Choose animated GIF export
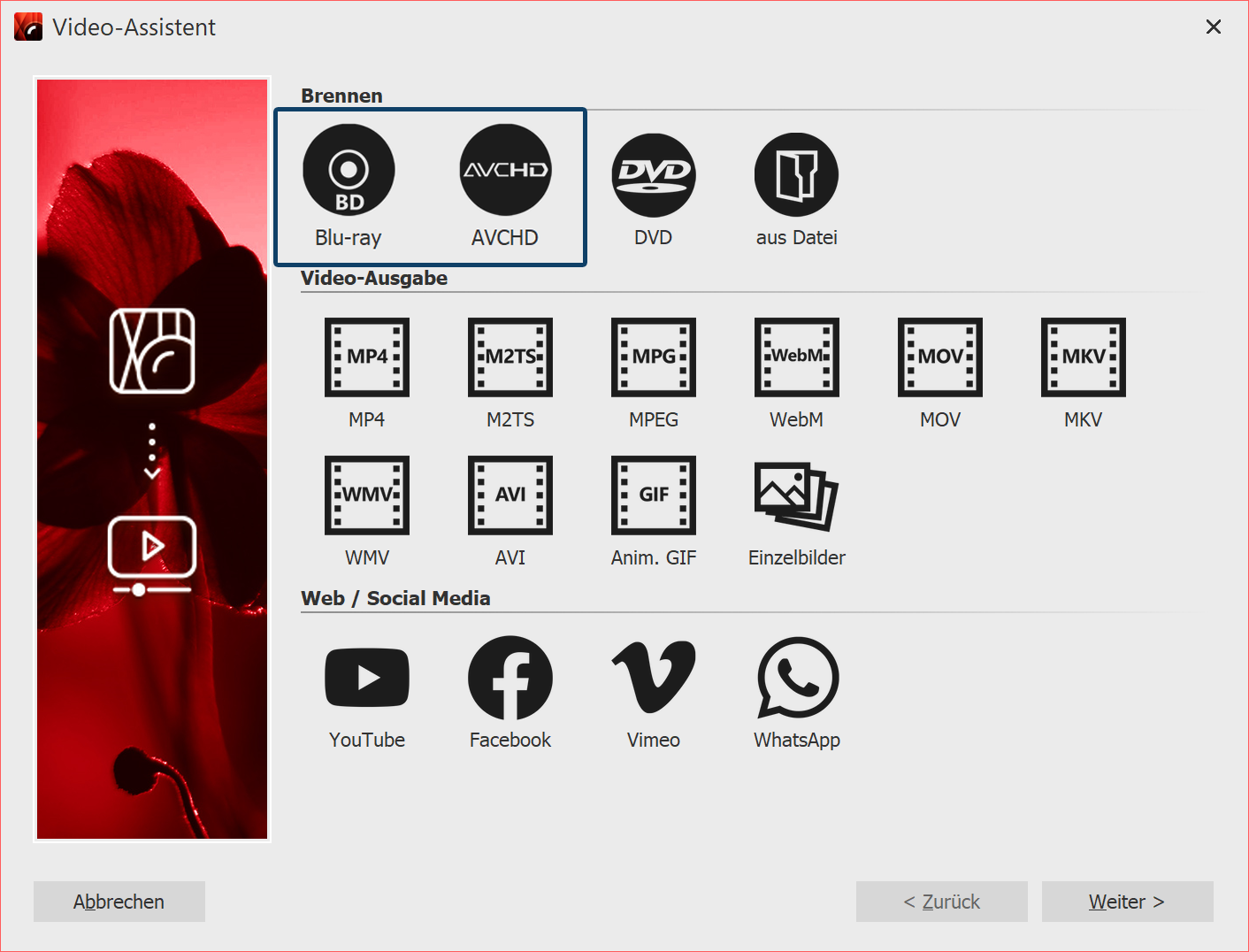This screenshot has width=1249, height=952. tap(653, 495)
